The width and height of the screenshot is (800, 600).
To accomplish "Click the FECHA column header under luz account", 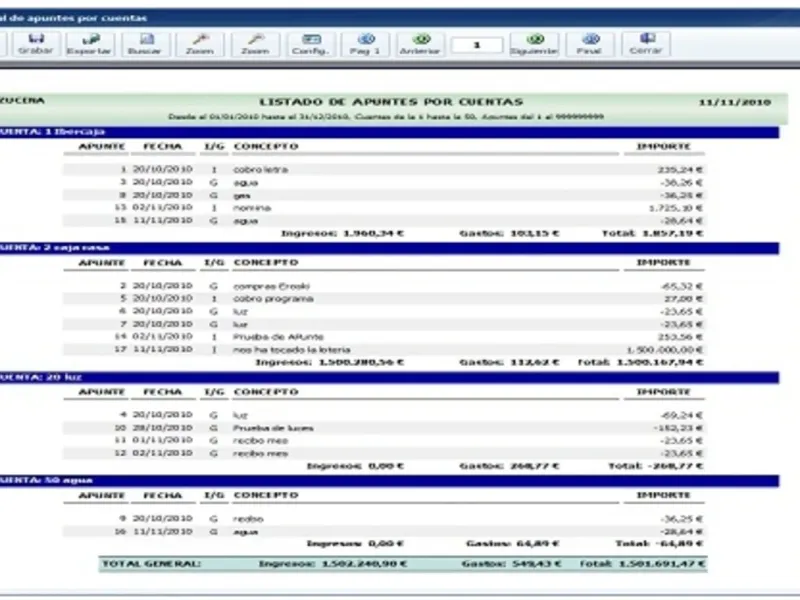I will tap(163, 392).
